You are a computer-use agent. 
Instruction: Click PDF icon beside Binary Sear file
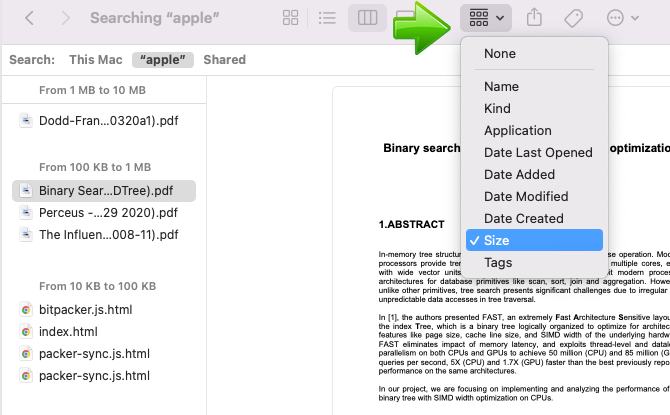point(26,191)
